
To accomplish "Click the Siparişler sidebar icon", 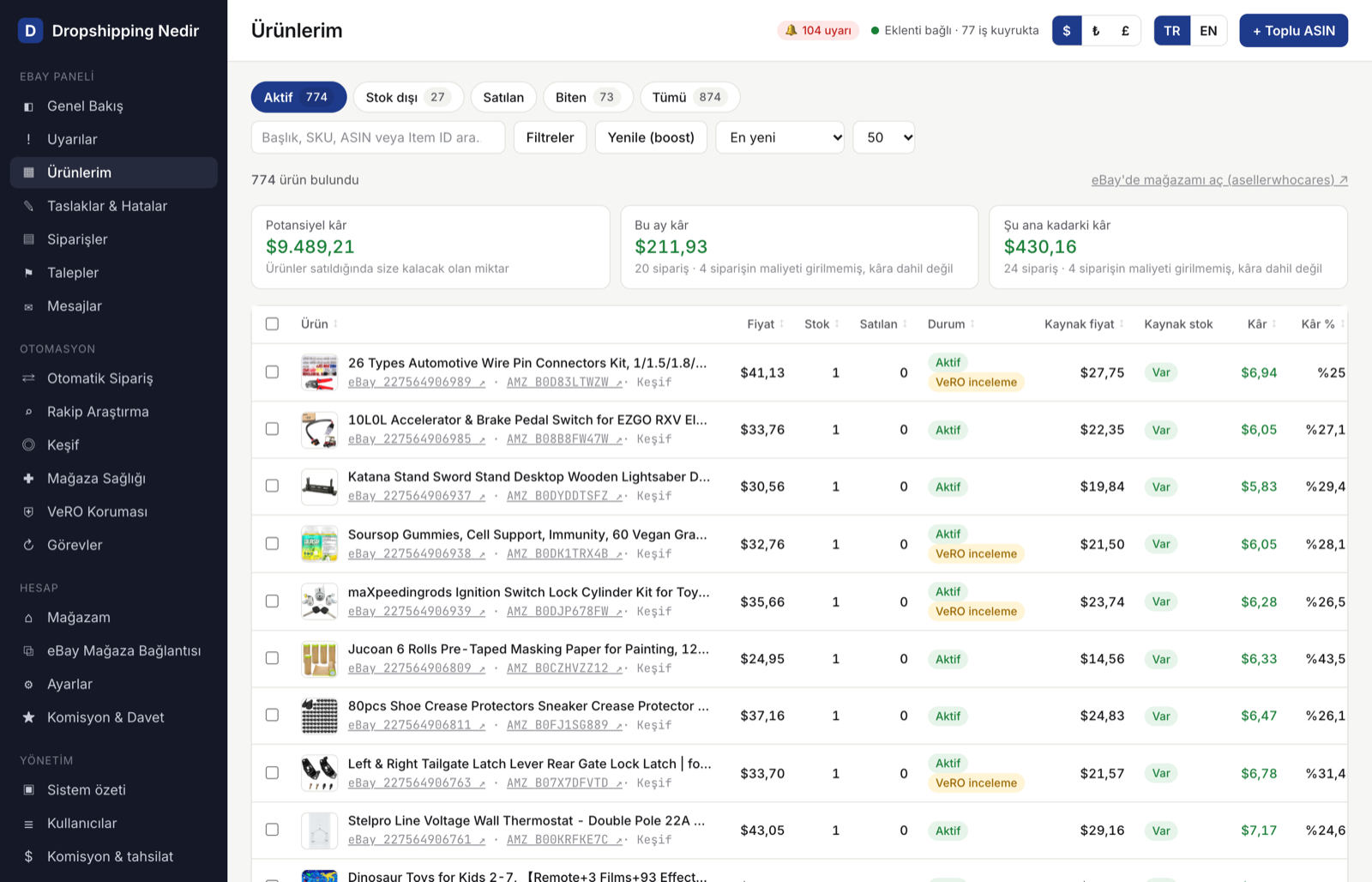I will (x=28, y=239).
